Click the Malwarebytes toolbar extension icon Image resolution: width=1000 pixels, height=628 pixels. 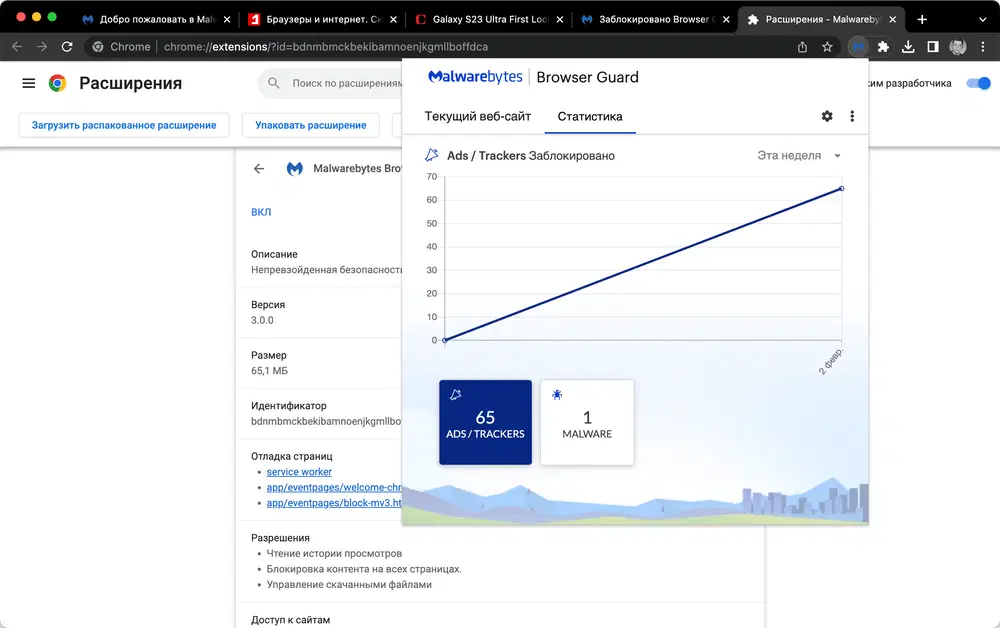click(x=858, y=47)
